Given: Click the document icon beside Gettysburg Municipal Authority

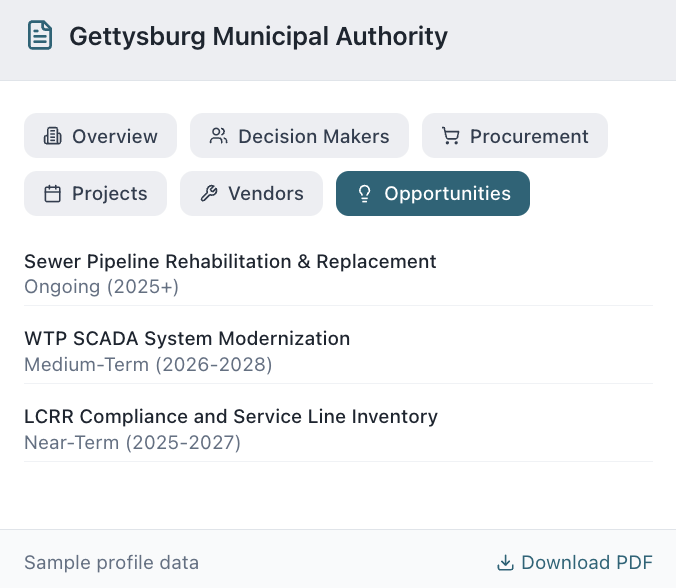Looking at the screenshot, I should click(40, 37).
